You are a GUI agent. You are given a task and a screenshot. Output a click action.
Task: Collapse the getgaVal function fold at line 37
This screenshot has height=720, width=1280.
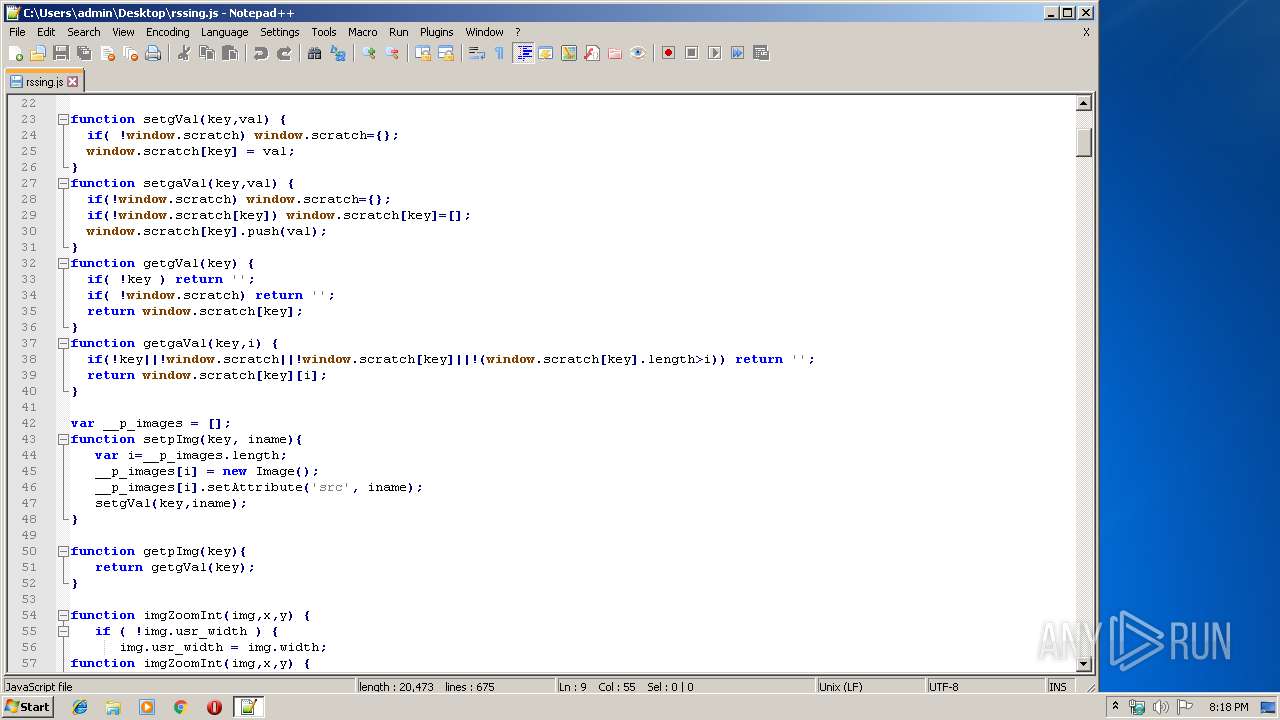coord(63,343)
